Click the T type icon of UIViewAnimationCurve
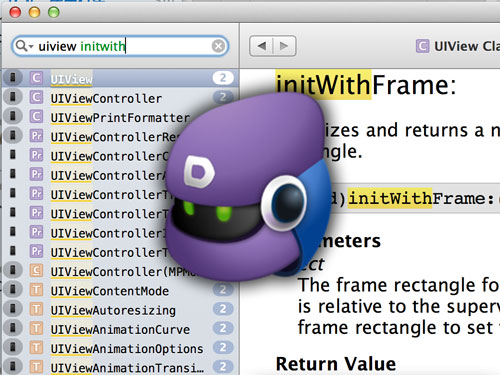 36,329
